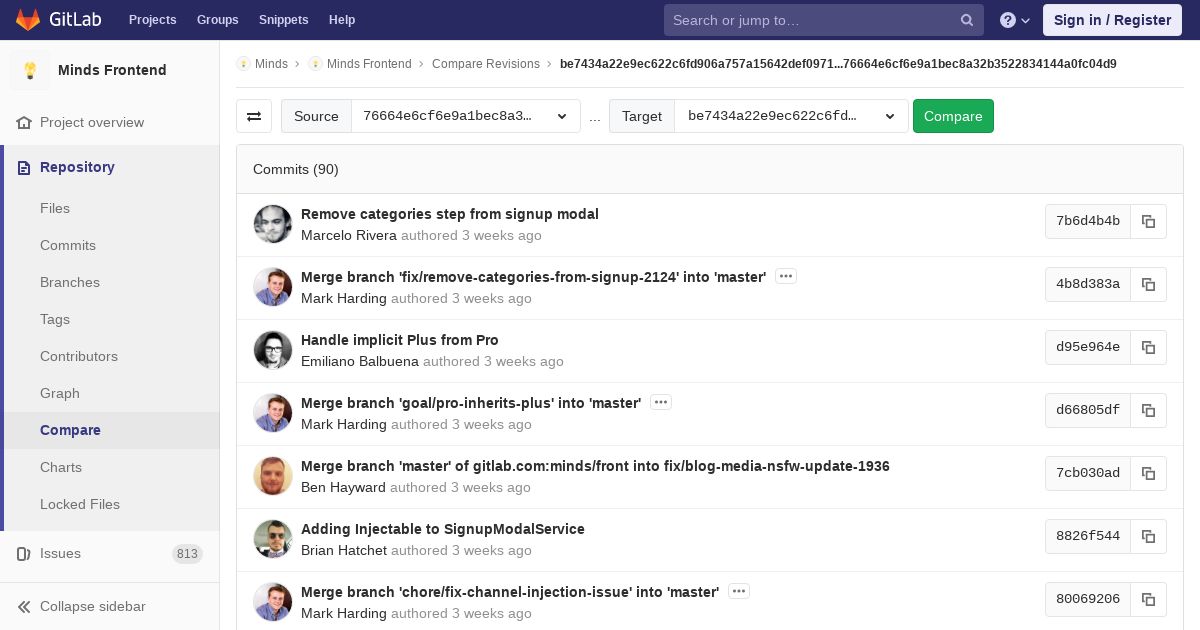
Task: Click the Minds breadcrumb lightbulb icon
Action: (243, 64)
